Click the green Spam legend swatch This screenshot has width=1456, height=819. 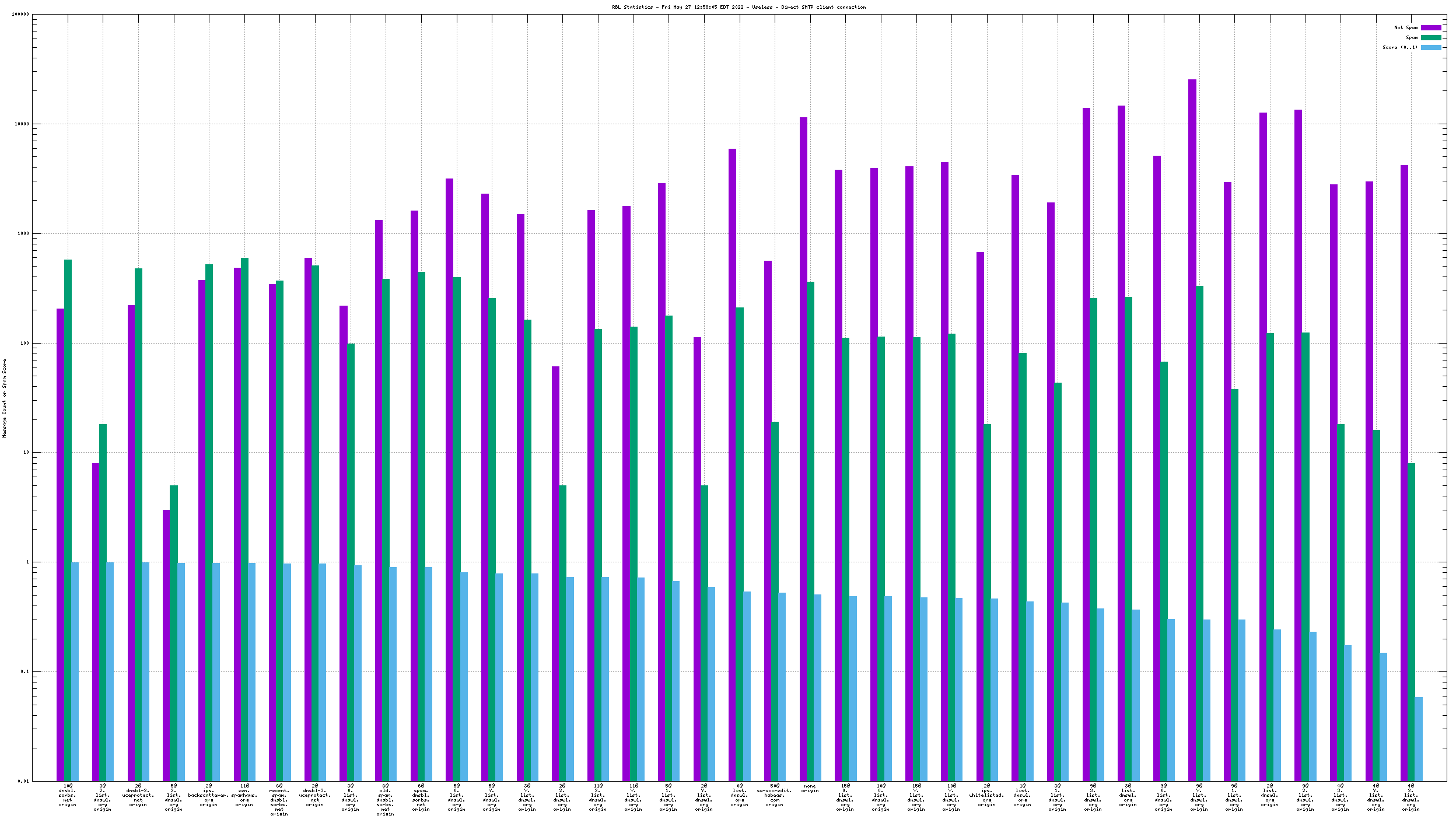pos(1430,37)
